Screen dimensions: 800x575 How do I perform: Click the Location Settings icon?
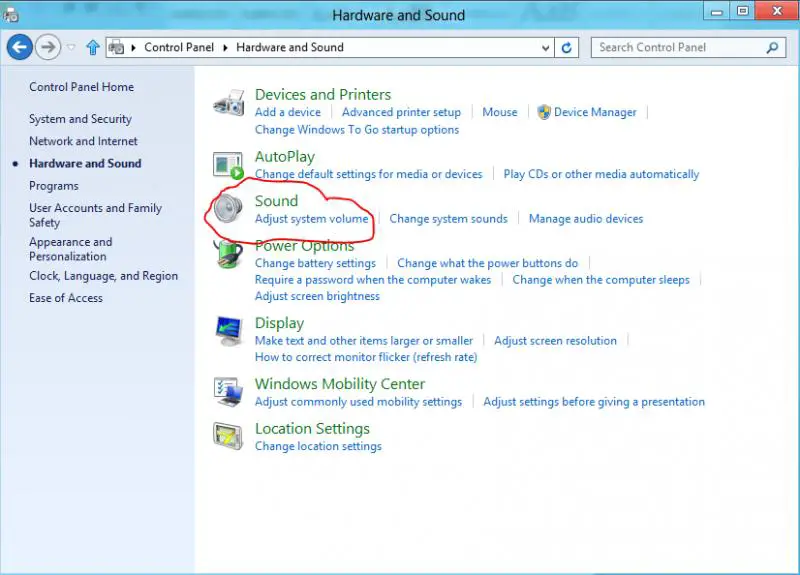(x=228, y=437)
